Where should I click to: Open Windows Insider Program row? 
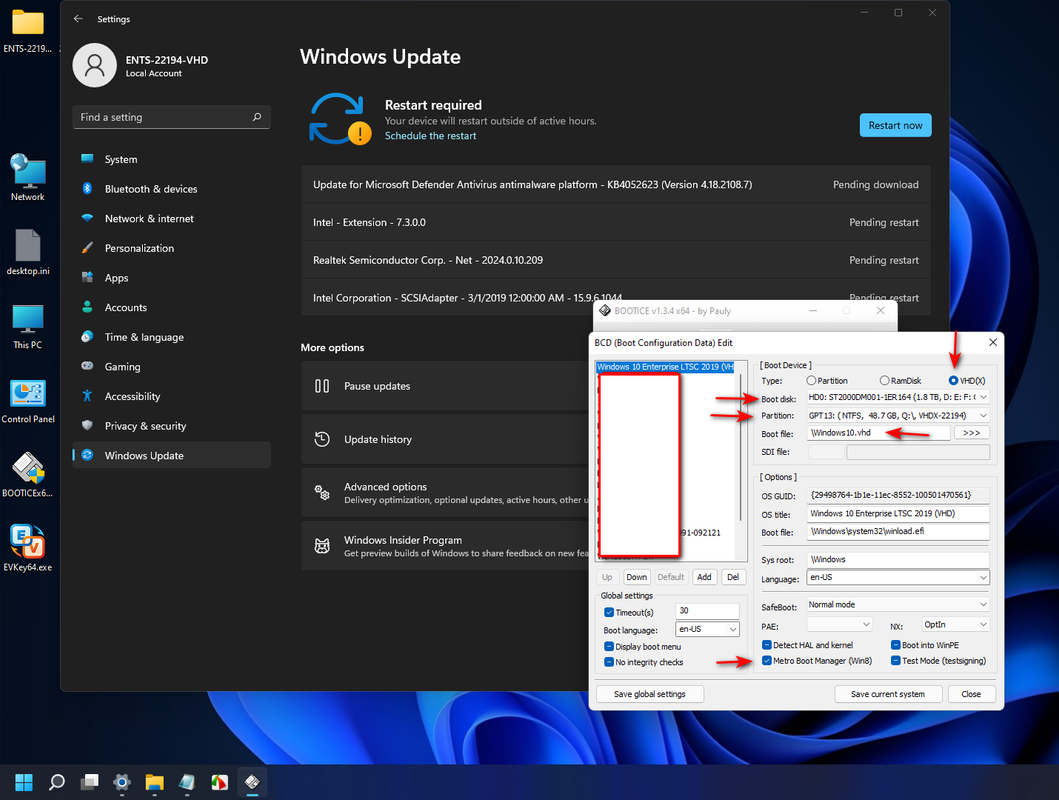446,546
